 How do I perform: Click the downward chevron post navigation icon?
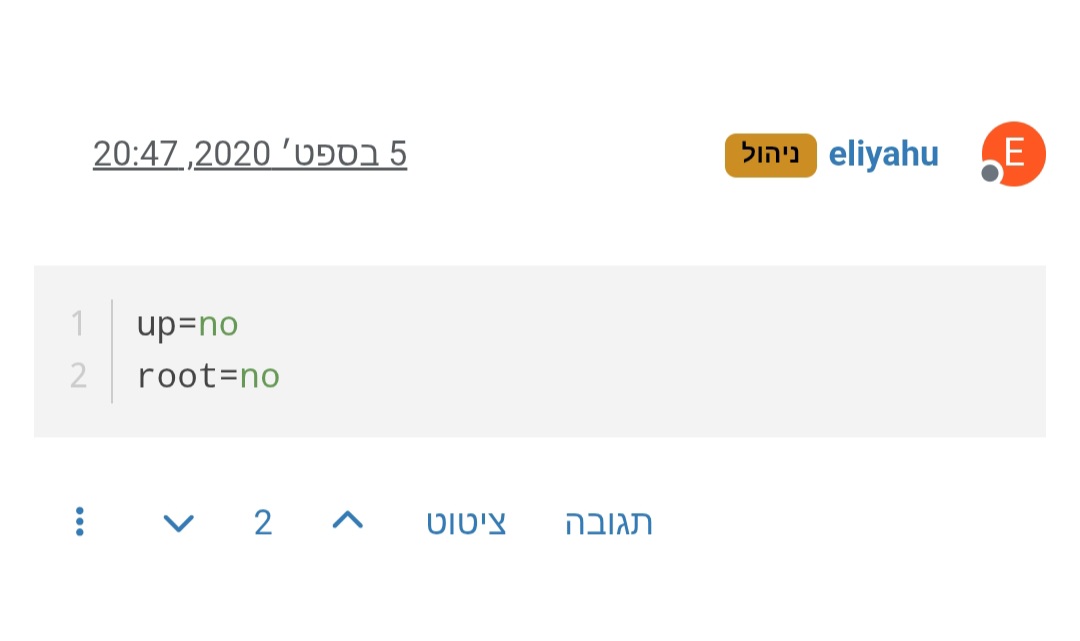coord(177,522)
